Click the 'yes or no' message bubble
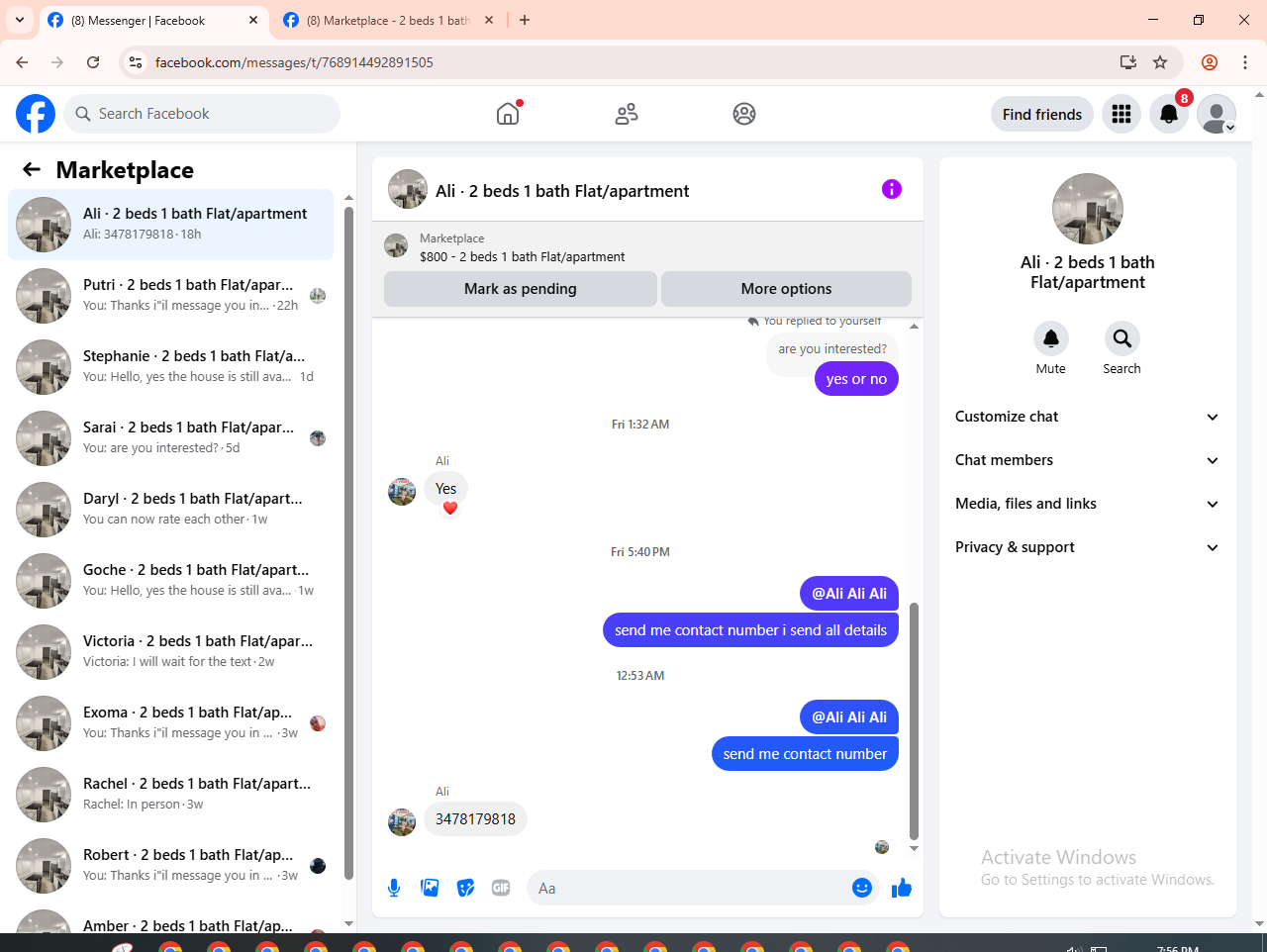This screenshot has height=952, width=1267. tap(856, 379)
